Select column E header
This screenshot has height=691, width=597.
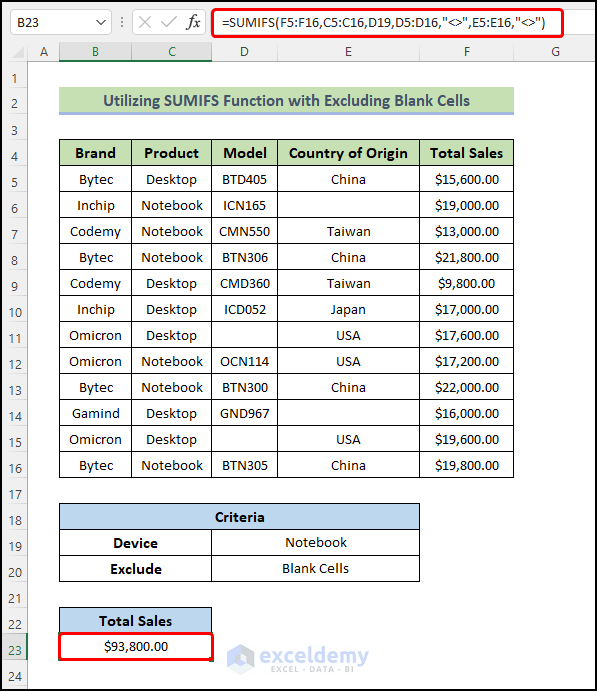349,52
